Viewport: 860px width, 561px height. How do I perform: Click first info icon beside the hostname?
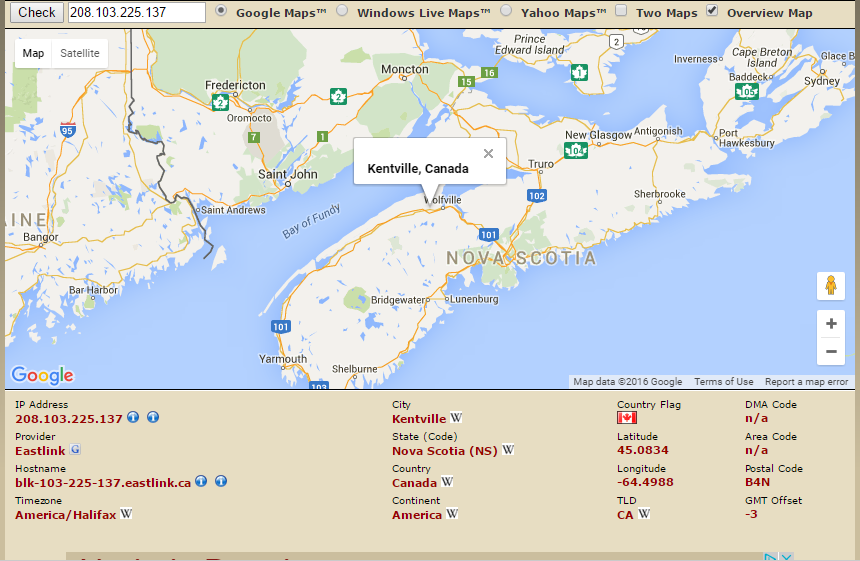pos(201,481)
